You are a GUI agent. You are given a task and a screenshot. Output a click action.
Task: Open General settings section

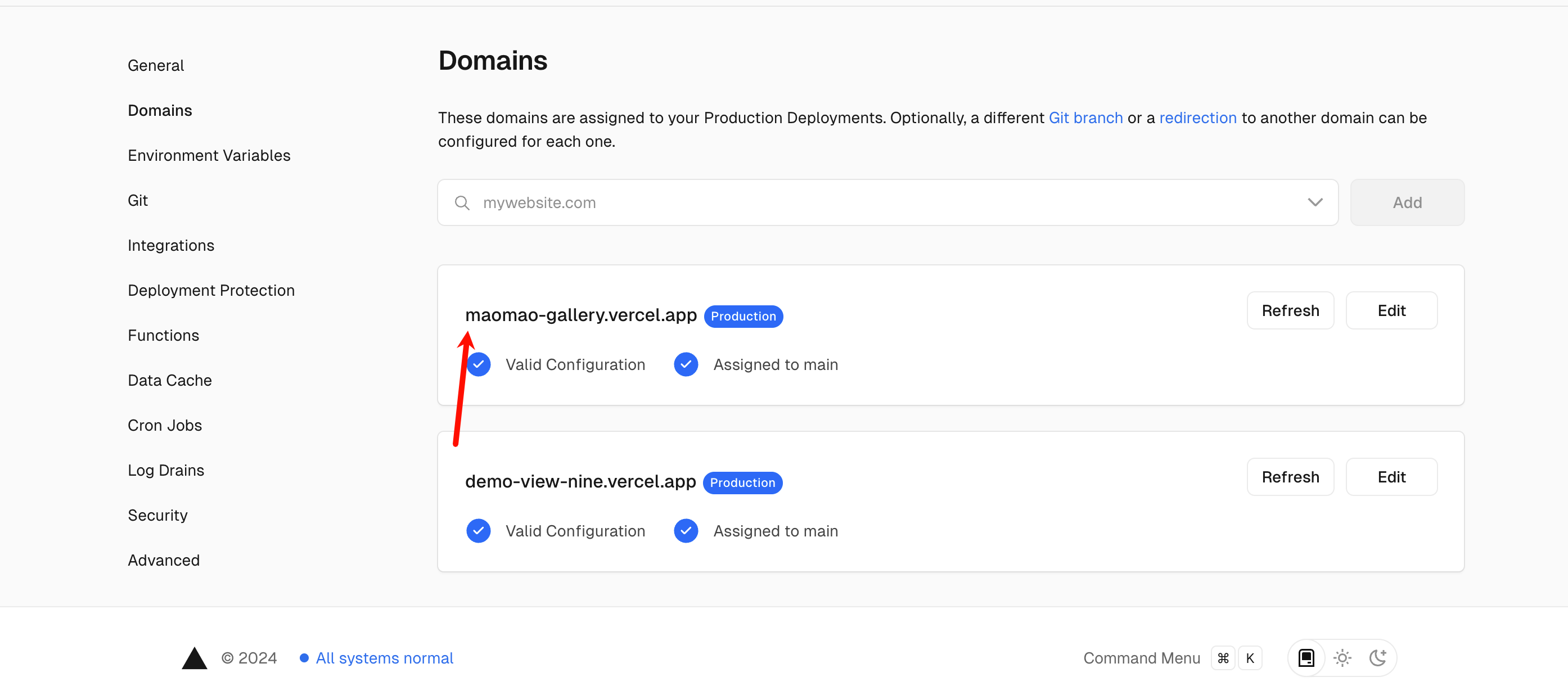pos(156,65)
